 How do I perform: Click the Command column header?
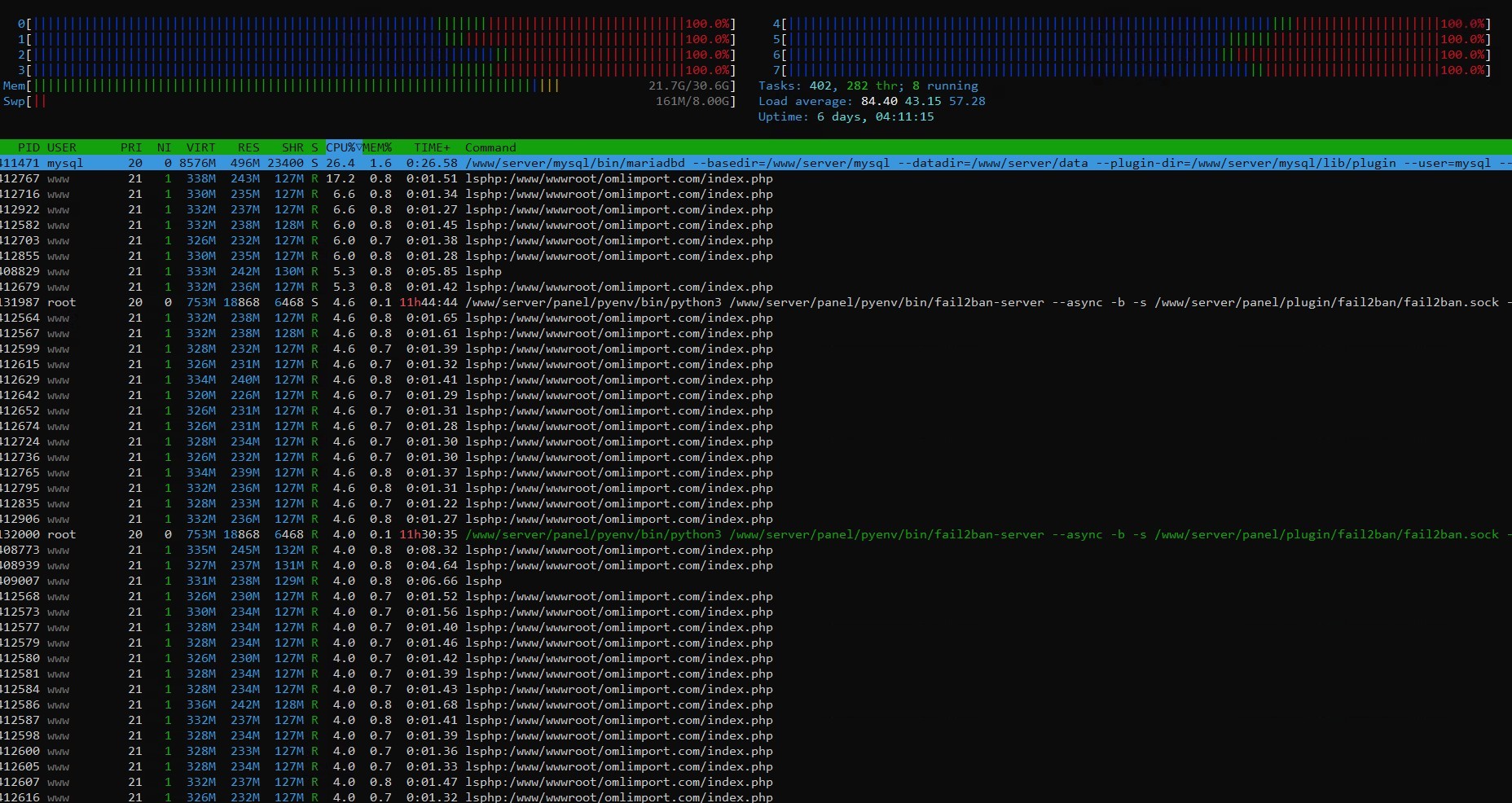tap(490, 147)
